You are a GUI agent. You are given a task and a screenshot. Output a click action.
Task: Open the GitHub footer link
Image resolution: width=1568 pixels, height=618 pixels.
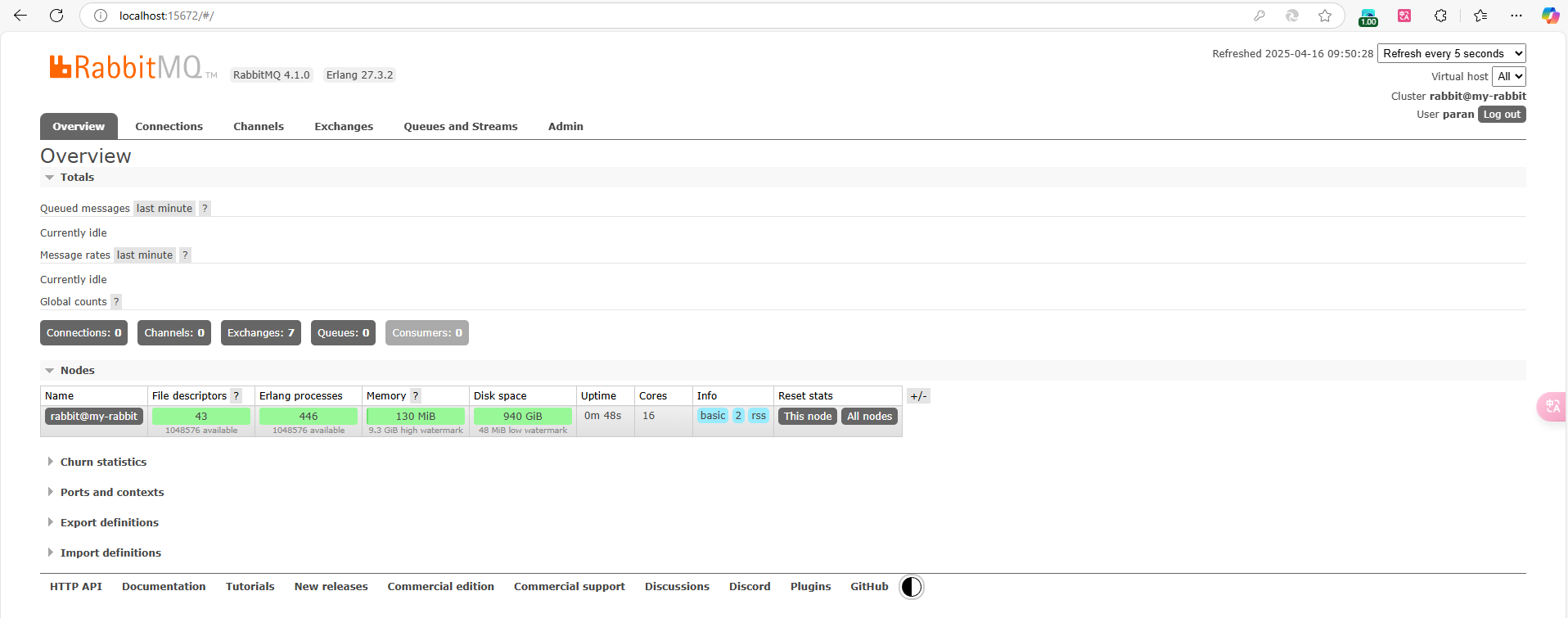coord(869,587)
